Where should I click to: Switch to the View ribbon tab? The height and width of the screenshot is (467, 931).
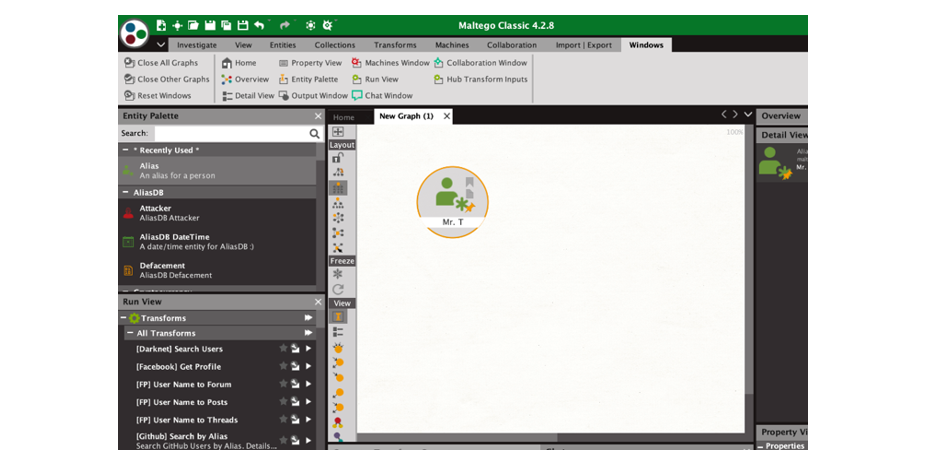point(243,45)
